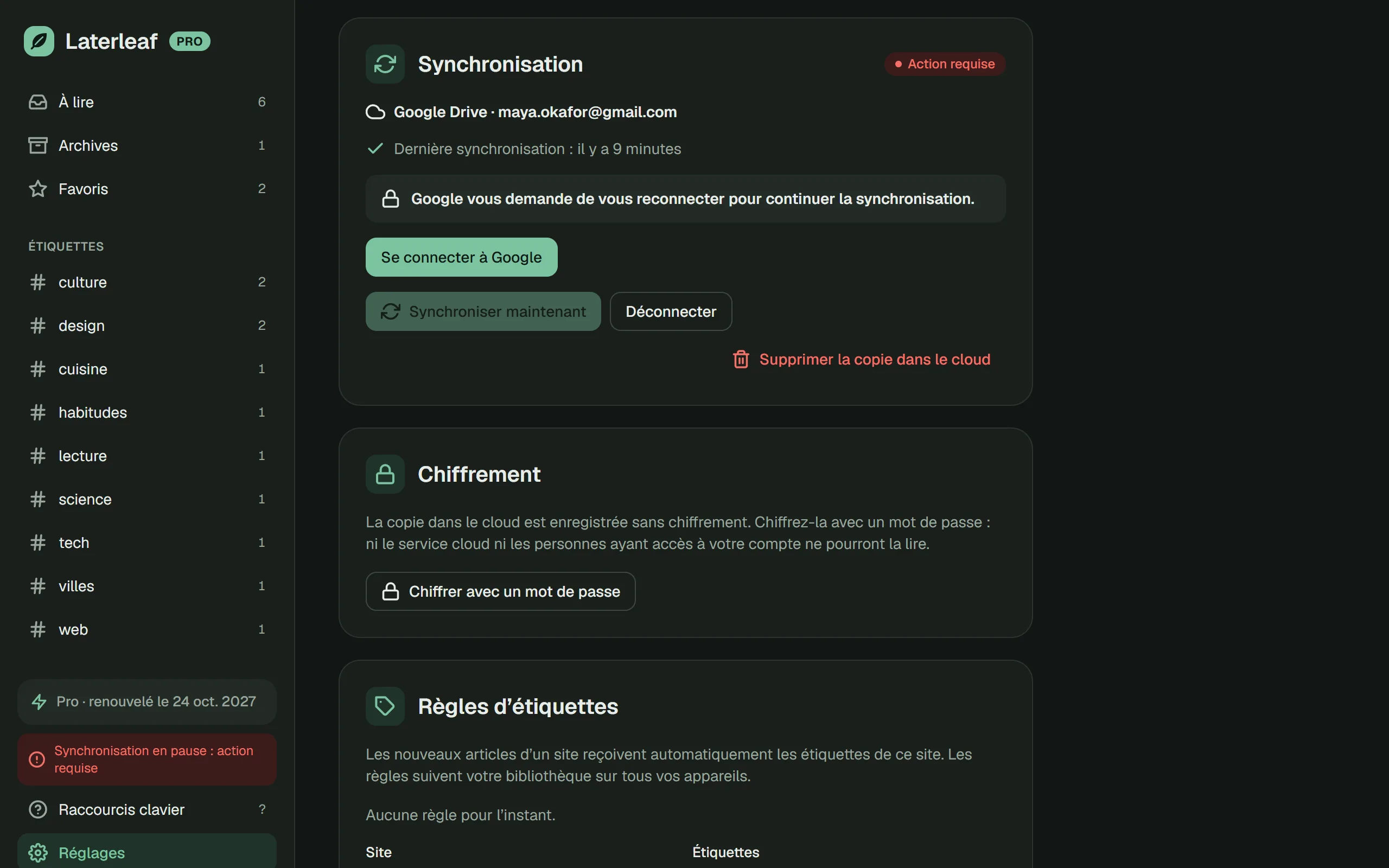The height and width of the screenshot is (868, 1389).
Task: Select the habitudes tag
Action: [x=147, y=412]
